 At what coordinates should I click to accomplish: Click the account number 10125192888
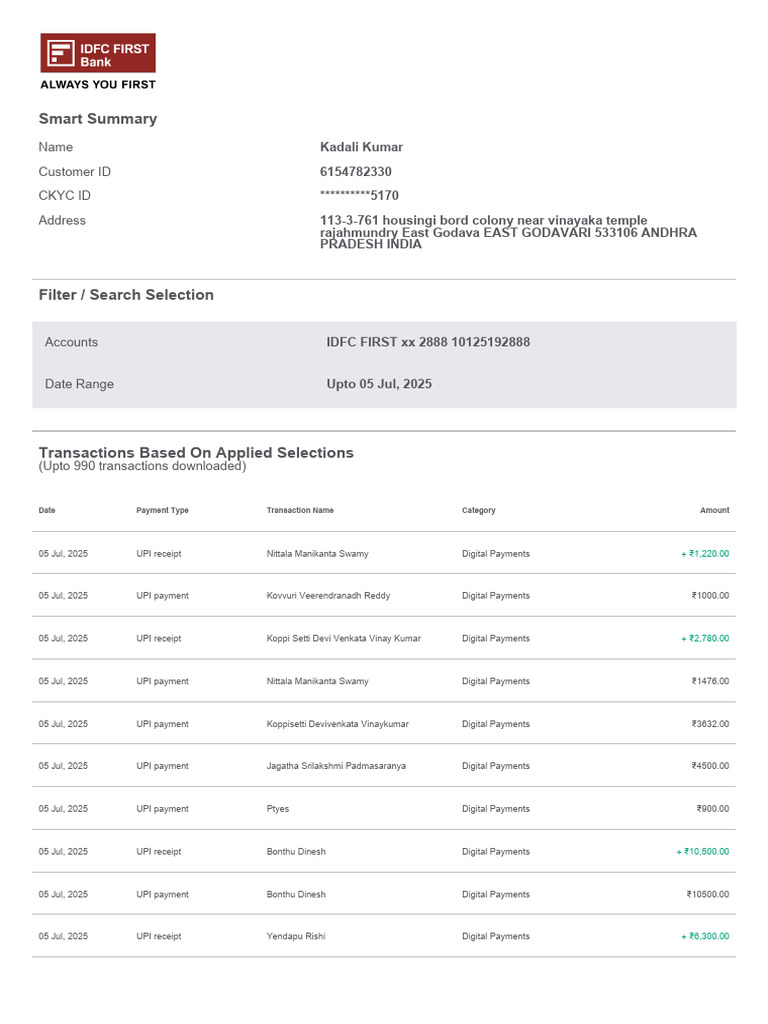(x=490, y=342)
